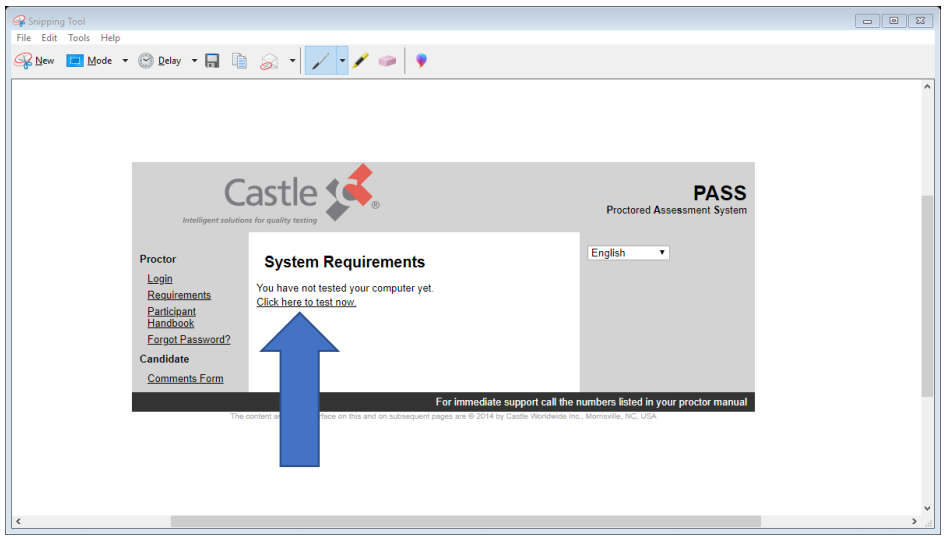Click the vertical scrollbar up arrow
This screenshot has width=945, height=537.
click(x=927, y=87)
